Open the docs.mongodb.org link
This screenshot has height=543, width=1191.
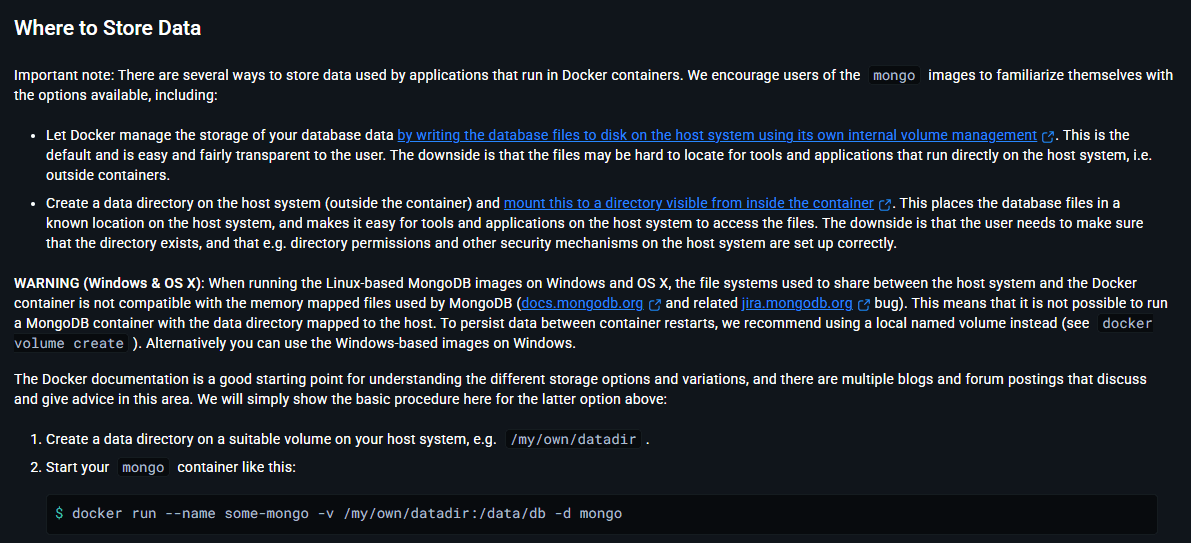(582, 303)
